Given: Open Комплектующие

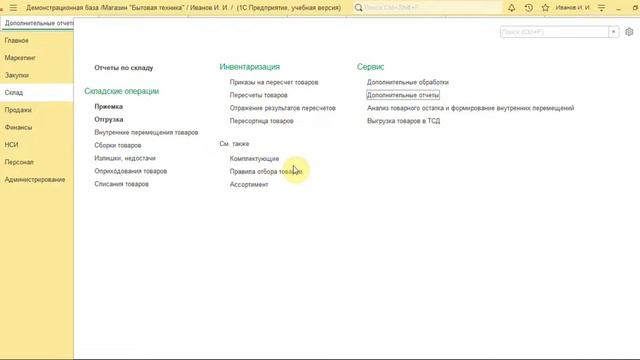Looking at the screenshot, I should tap(254, 159).
